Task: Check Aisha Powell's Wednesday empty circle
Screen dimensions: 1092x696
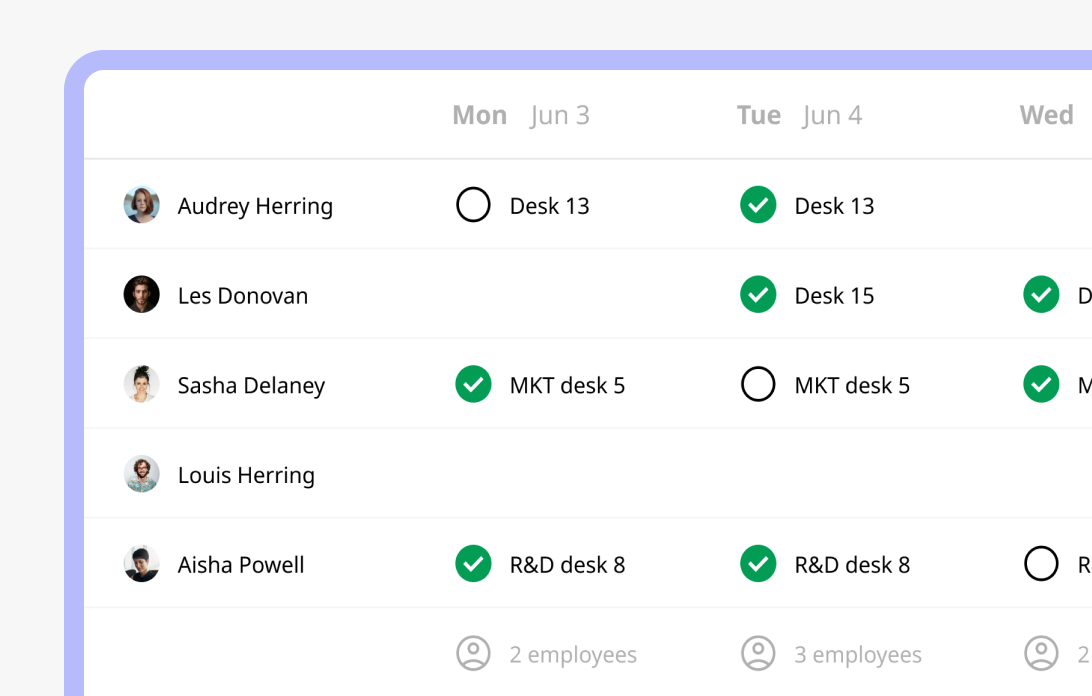Action: tap(1042, 564)
